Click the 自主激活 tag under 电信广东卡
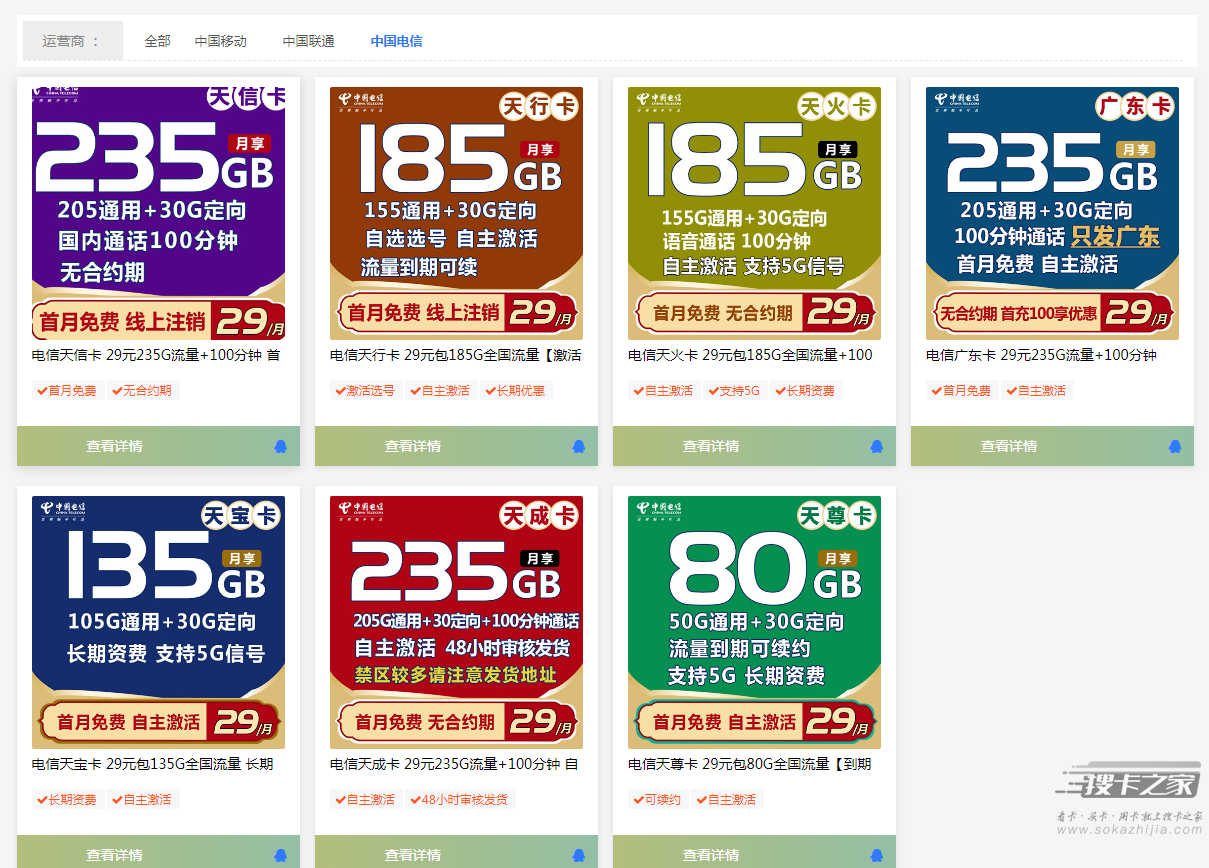 click(x=1036, y=391)
